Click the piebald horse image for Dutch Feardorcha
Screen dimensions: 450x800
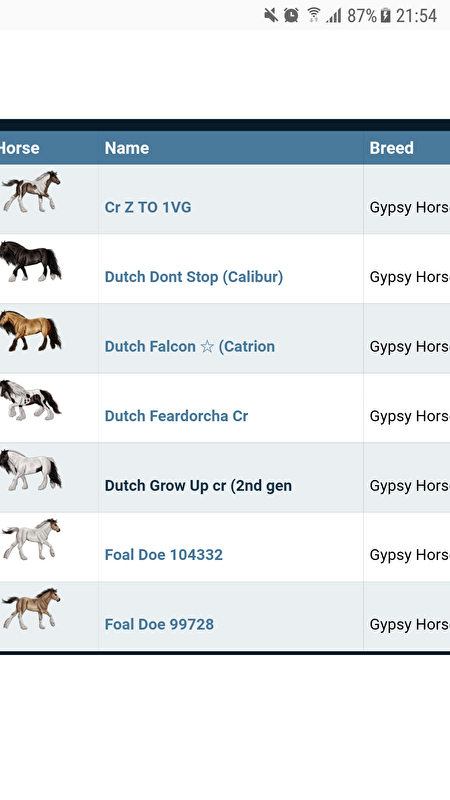pos(31,400)
